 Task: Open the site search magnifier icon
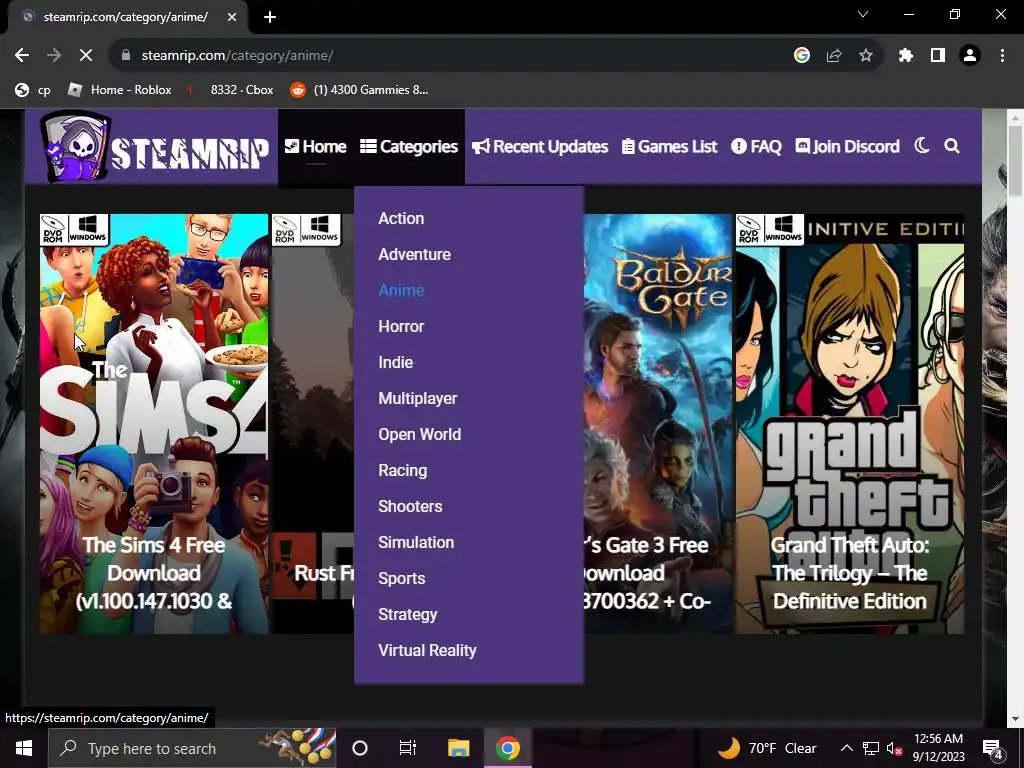tap(952, 146)
